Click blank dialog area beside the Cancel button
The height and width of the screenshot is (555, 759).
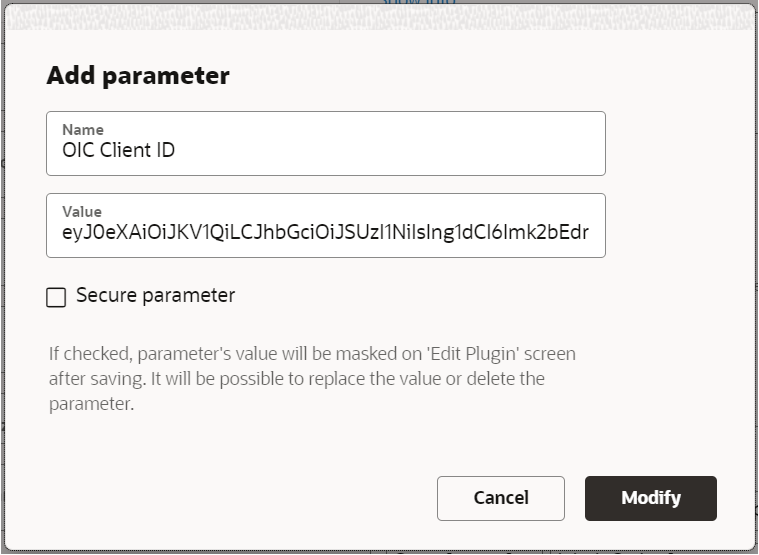click(x=250, y=498)
